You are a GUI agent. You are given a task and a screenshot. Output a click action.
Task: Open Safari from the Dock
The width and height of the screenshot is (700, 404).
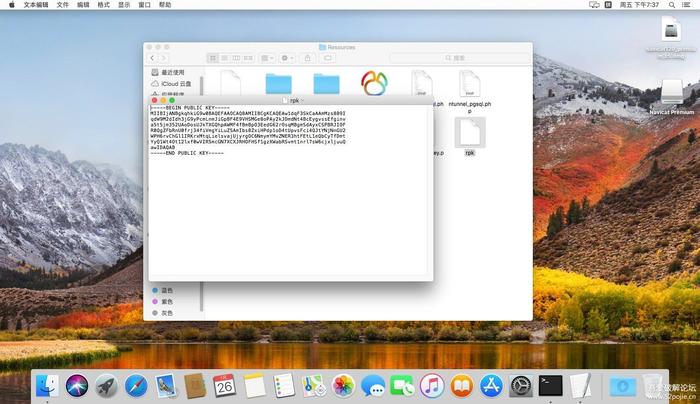click(x=136, y=386)
